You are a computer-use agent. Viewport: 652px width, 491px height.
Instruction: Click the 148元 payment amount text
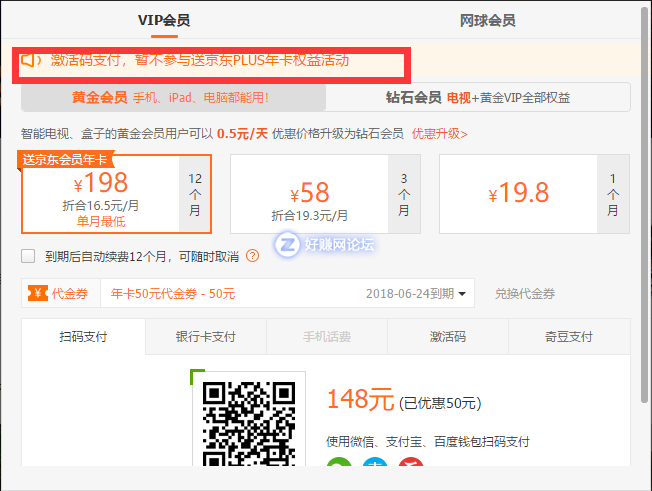pyautogui.click(x=360, y=399)
